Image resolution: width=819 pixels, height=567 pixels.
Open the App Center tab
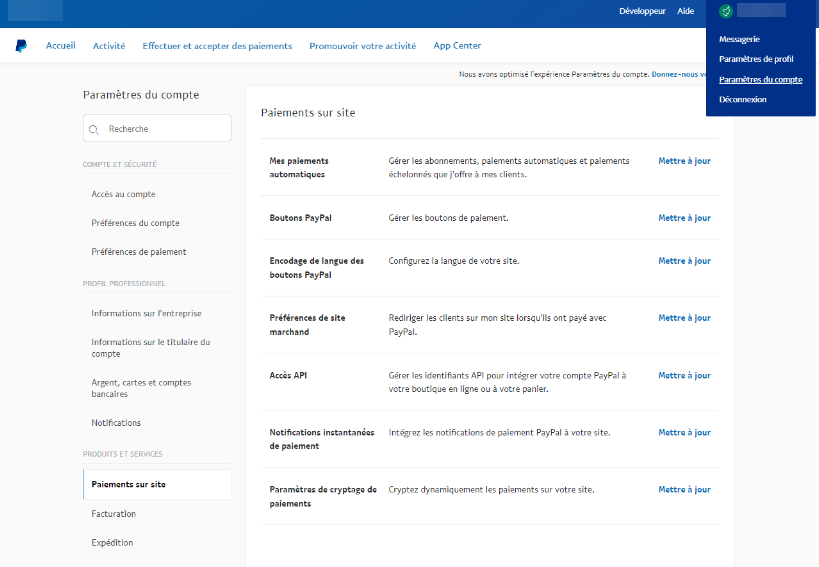[x=457, y=46]
